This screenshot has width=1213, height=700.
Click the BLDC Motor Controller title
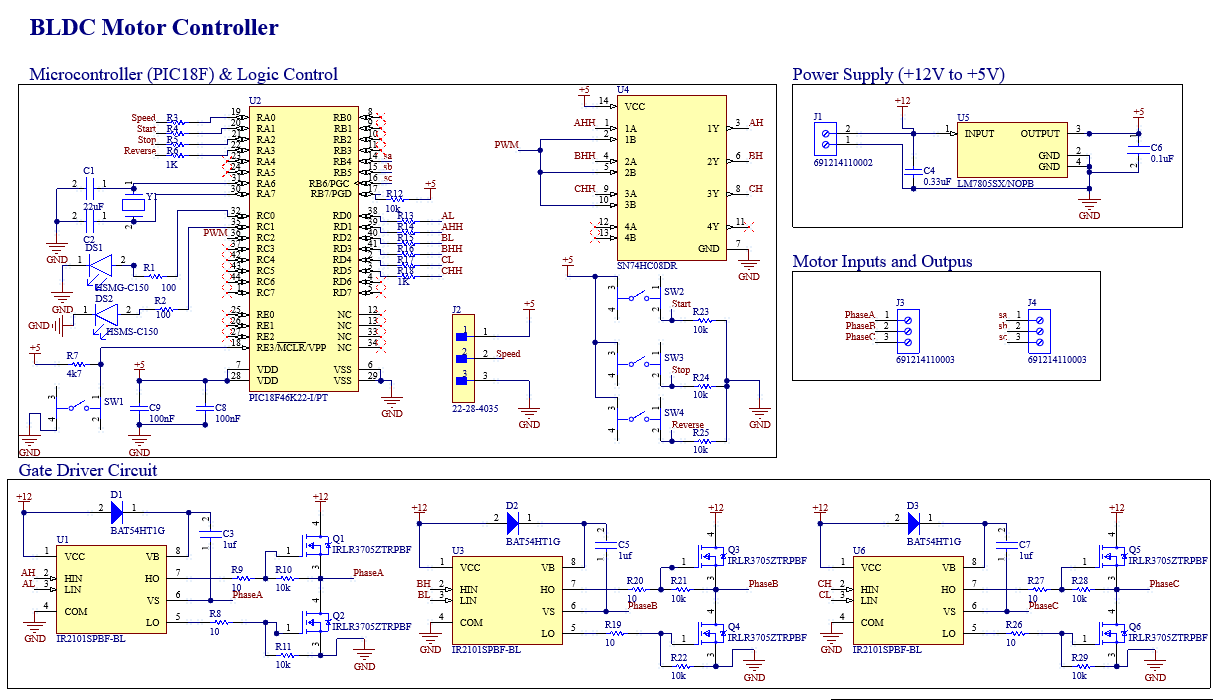[152, 26]
